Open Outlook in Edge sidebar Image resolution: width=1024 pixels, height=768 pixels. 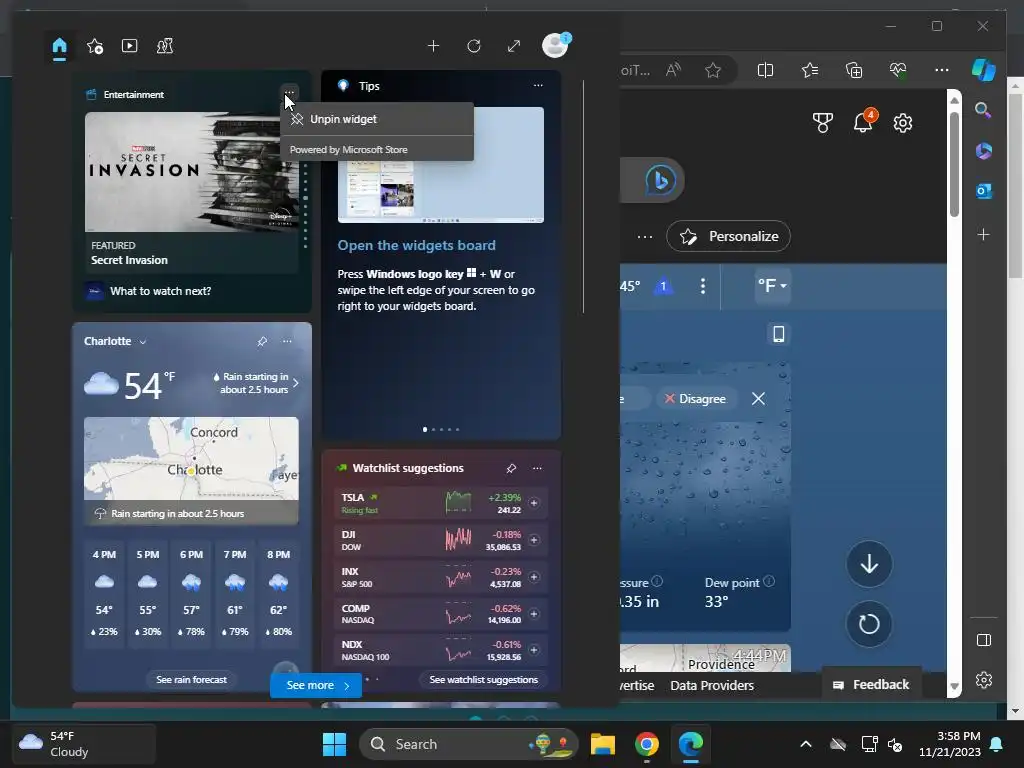984,191
